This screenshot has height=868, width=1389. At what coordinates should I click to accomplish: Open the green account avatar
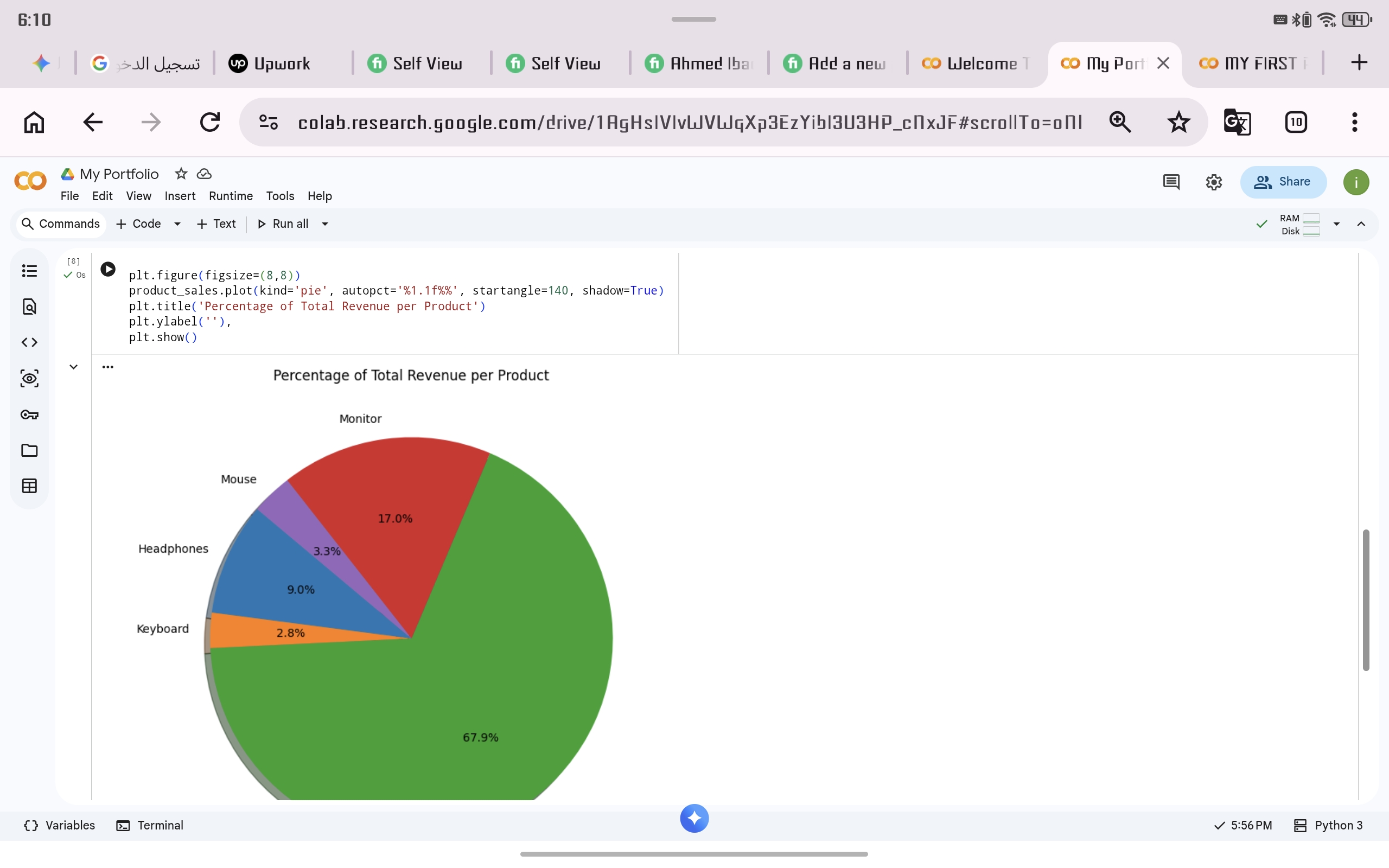[1356, 182]
